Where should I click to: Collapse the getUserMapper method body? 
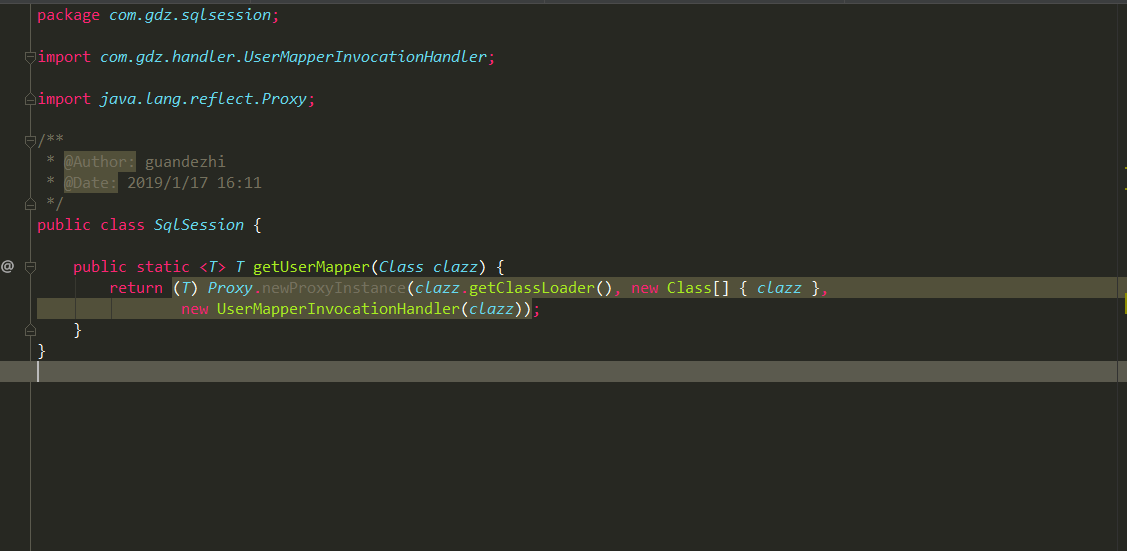[30, 267]
